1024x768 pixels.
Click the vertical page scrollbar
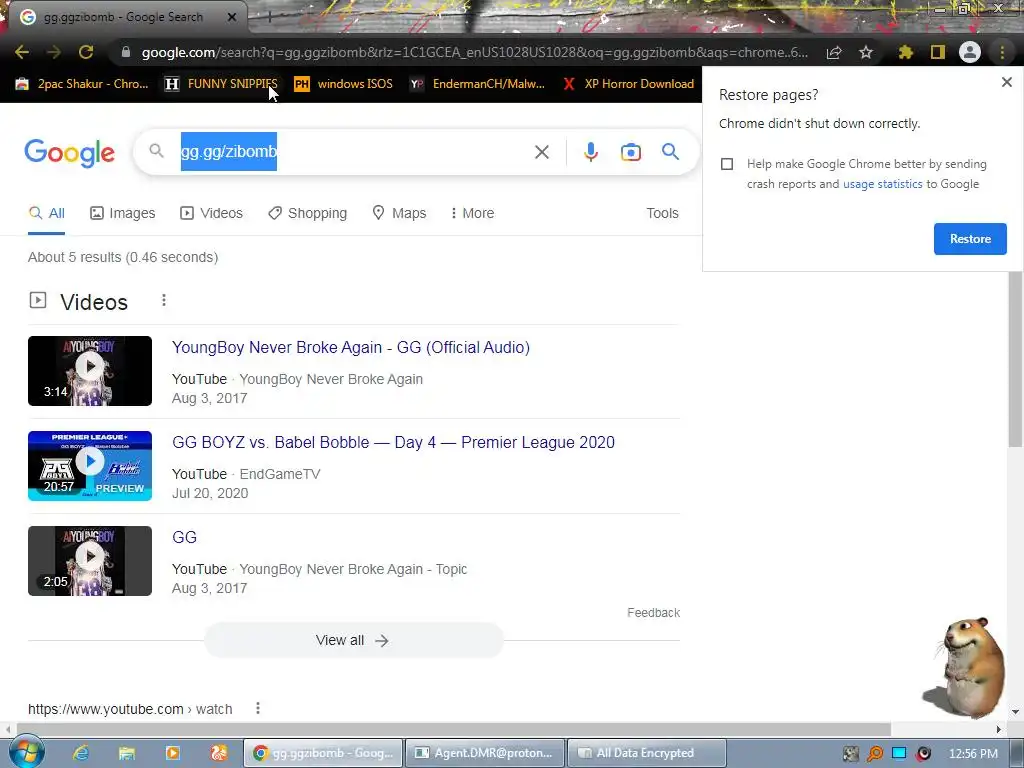tap(1015, 360)
